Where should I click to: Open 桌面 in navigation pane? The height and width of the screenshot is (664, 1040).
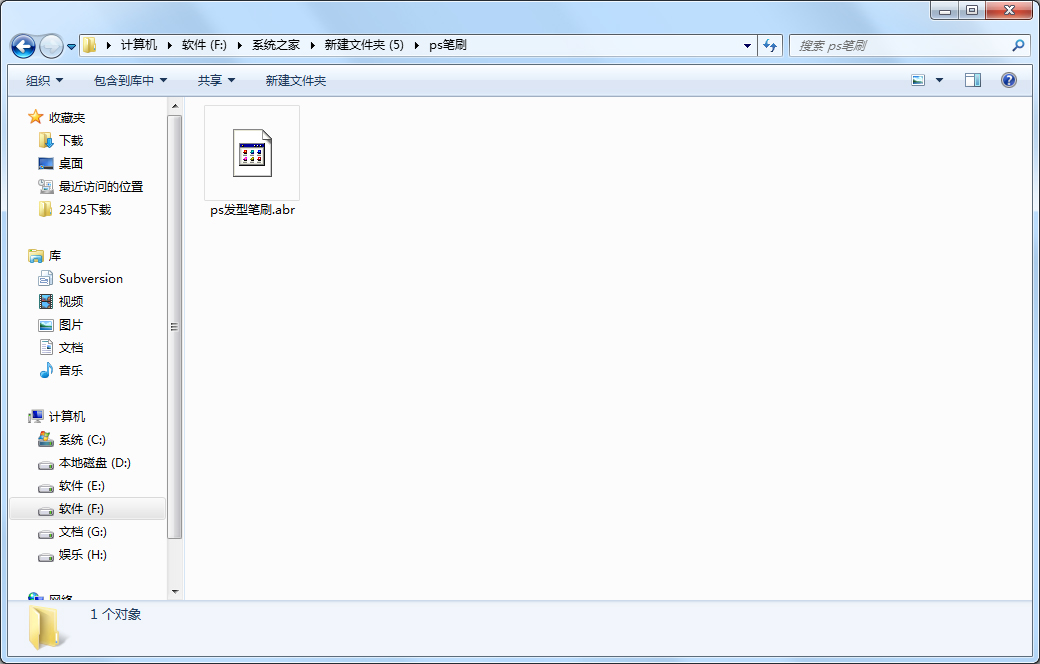(71, 163)
